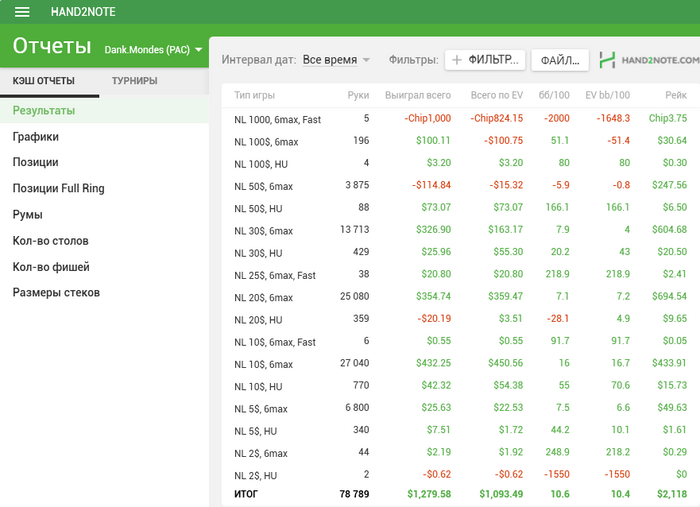Open the Графики report
Screen dimensions: 700x507
tap(36, 137)
